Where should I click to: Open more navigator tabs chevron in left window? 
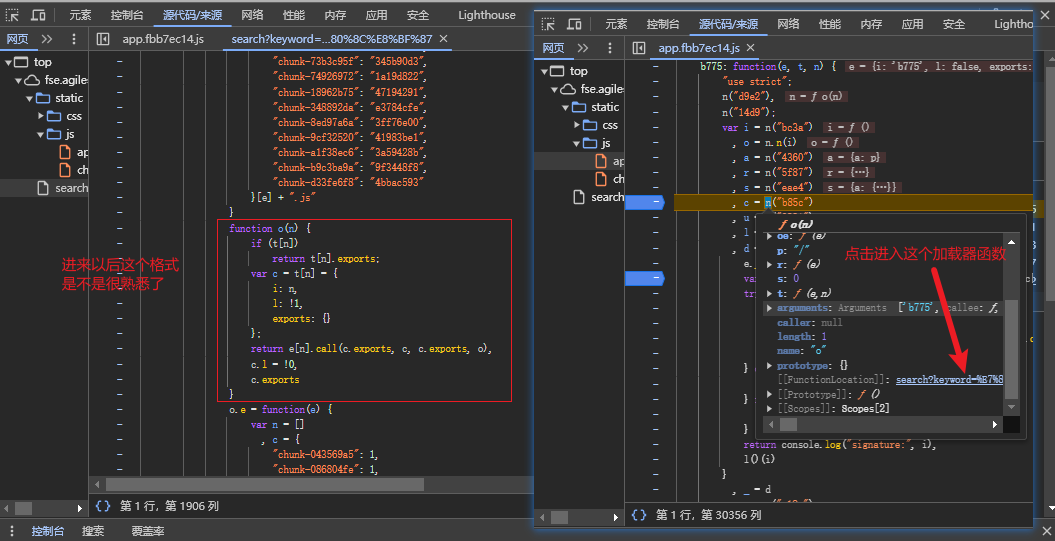click(x=46, y=39)
